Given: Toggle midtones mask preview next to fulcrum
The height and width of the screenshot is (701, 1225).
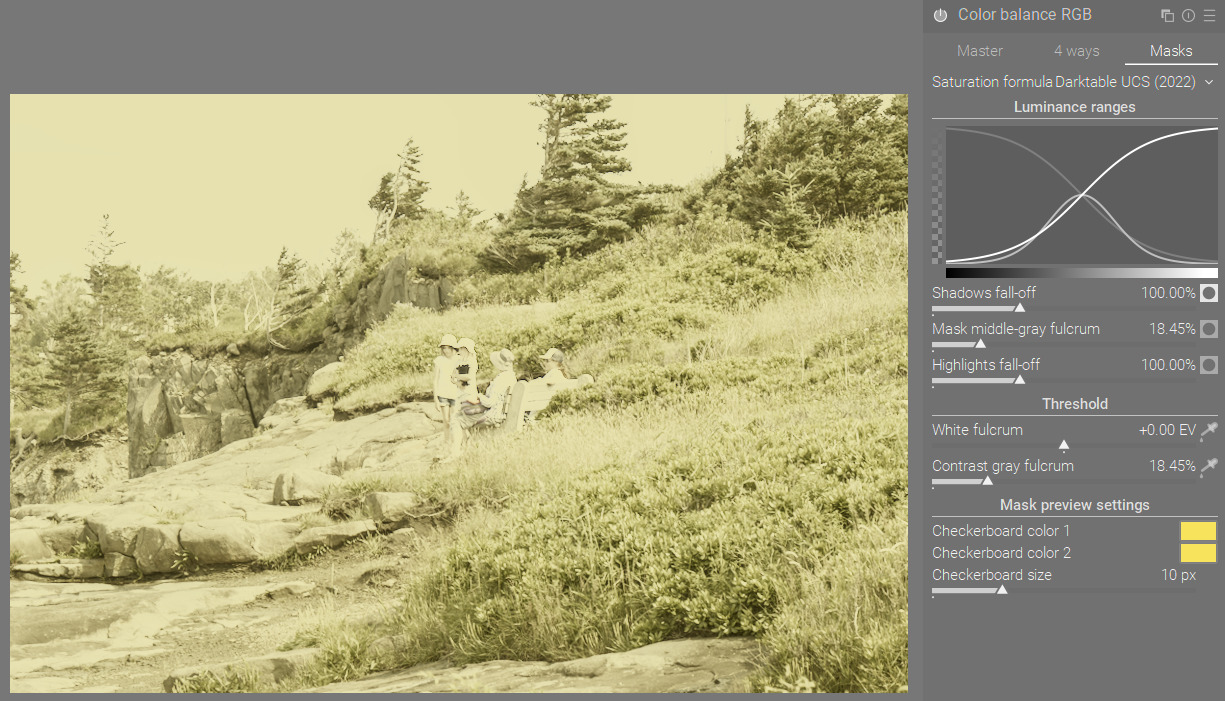Looking at the screenshot, I should coord(1209,329).
